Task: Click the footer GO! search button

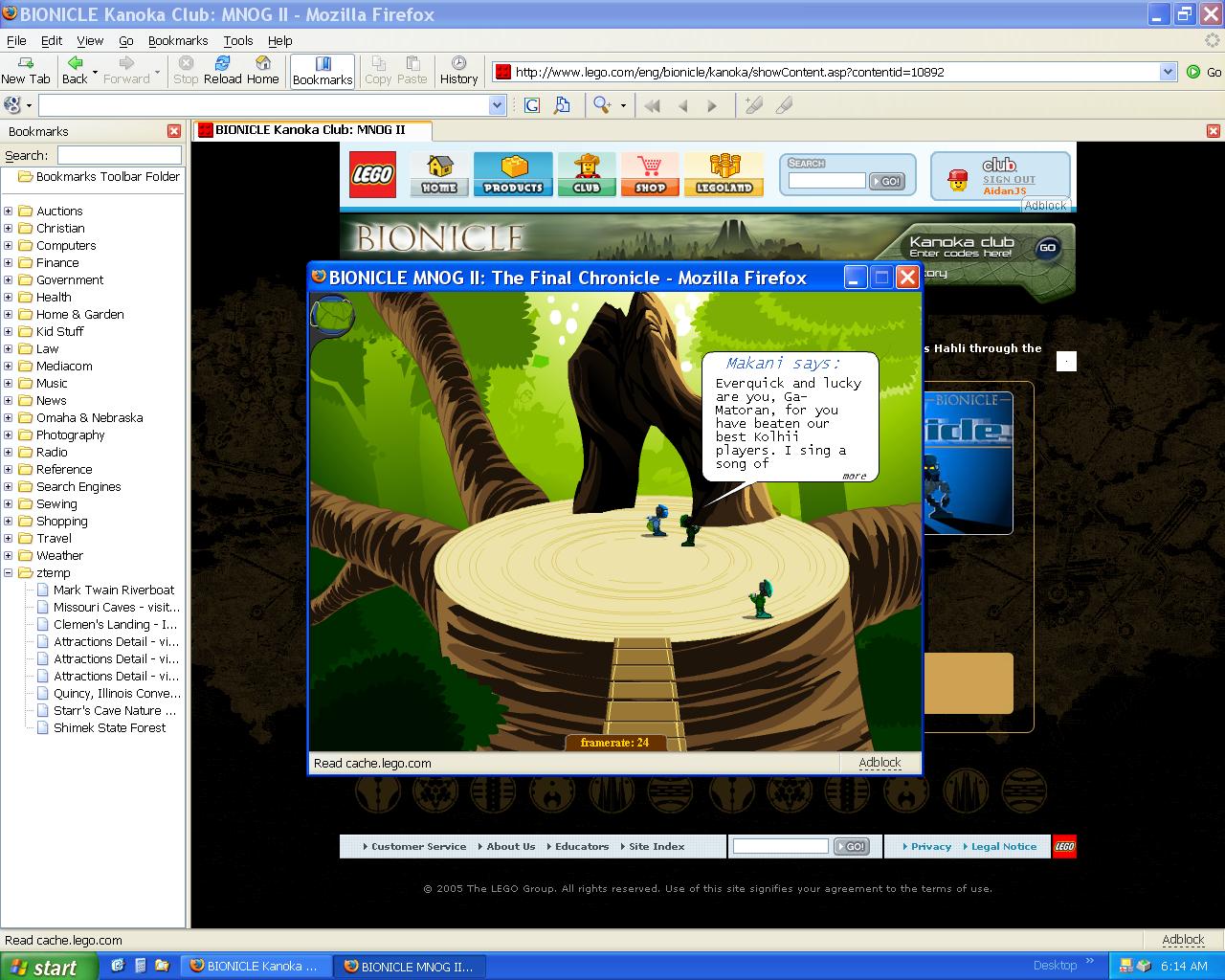Action: pos(851,846)
